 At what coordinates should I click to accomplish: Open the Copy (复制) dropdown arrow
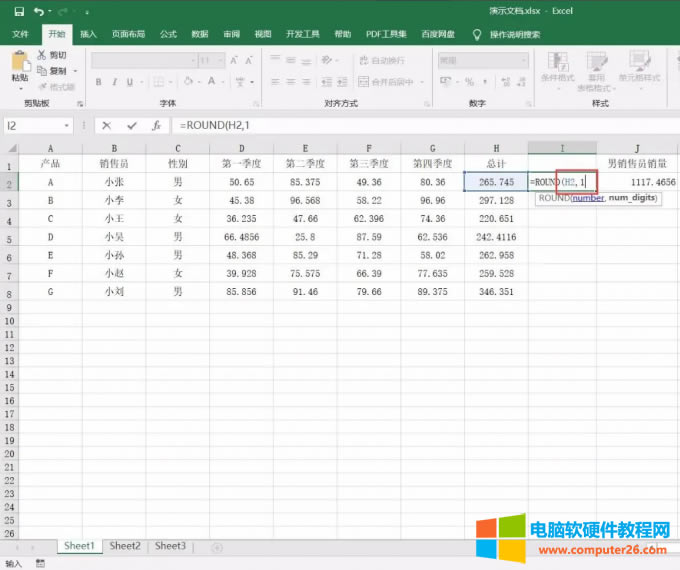[76, 72]
